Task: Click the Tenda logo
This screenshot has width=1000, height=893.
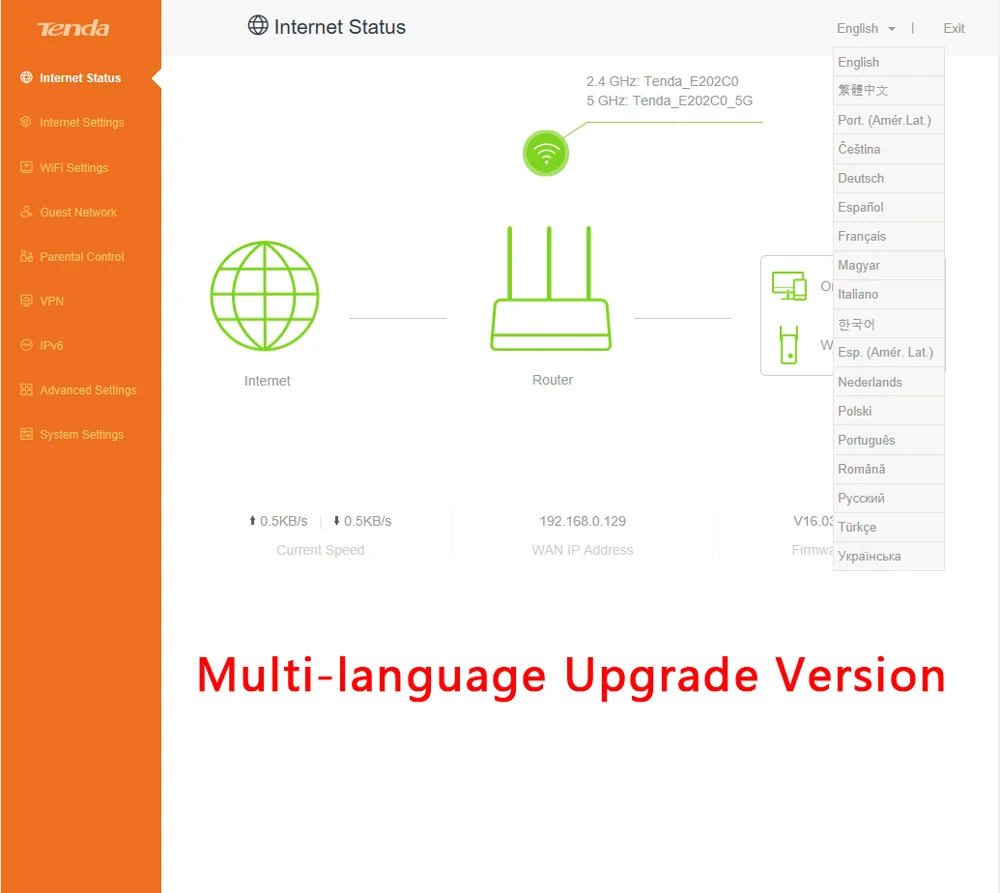Action: tap(73, 29)
